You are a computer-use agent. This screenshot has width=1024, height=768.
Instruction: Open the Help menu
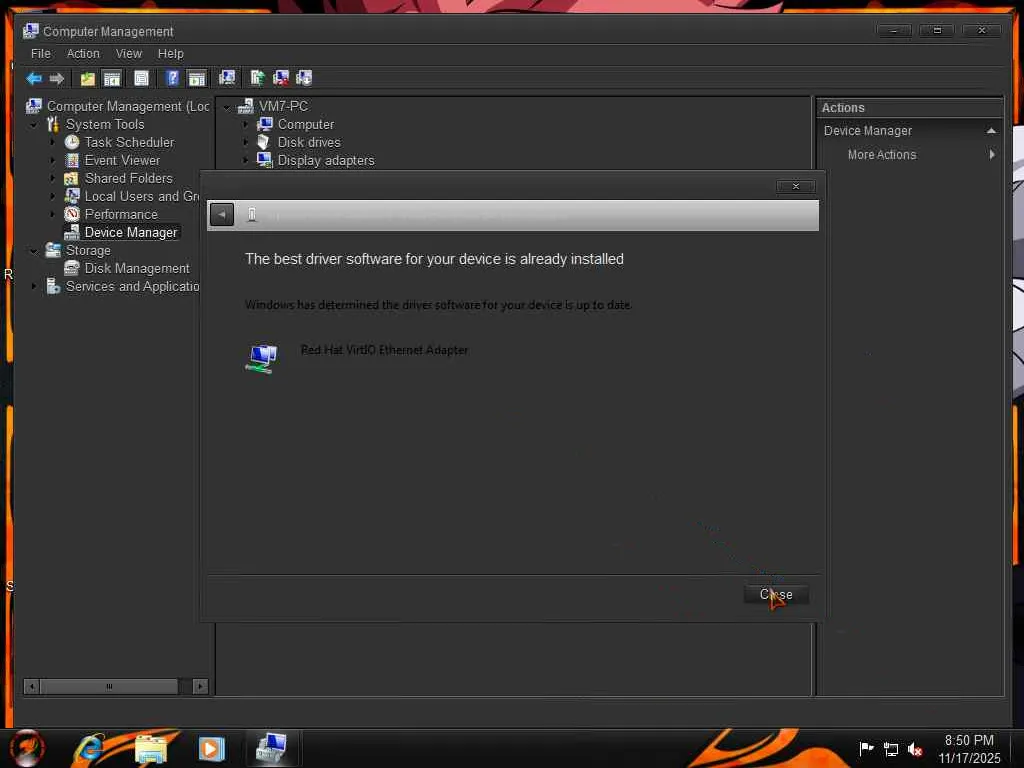170,54
